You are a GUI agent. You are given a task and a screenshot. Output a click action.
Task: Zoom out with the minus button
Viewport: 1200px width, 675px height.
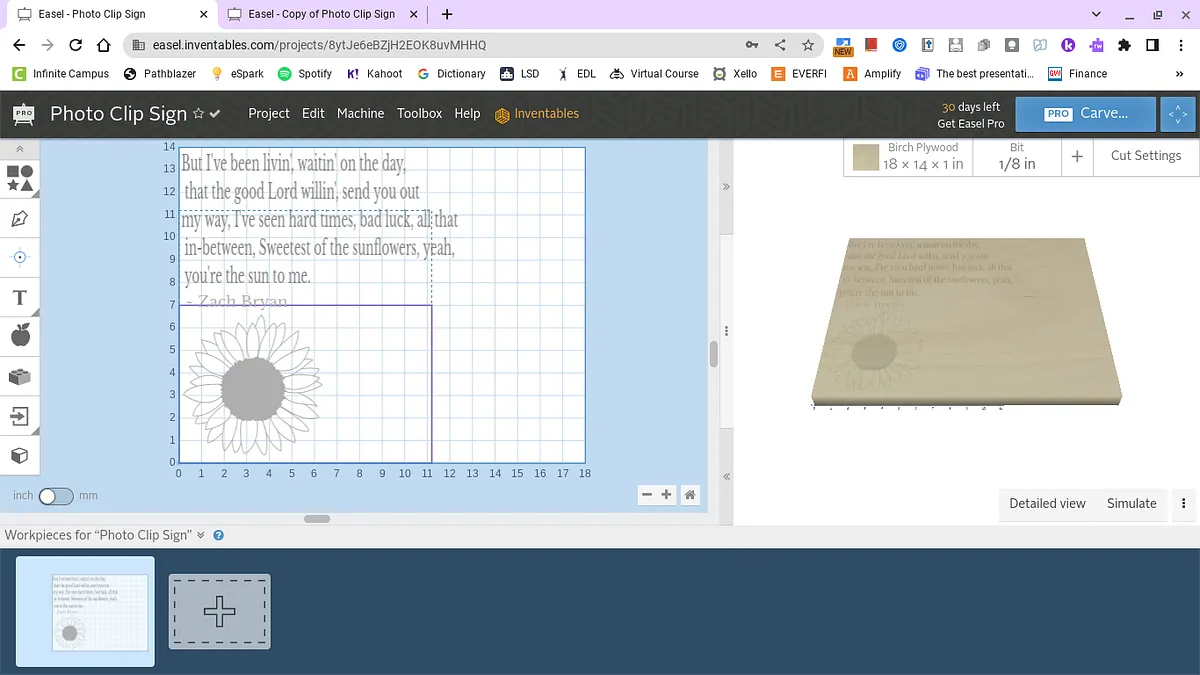pos(647,494)
